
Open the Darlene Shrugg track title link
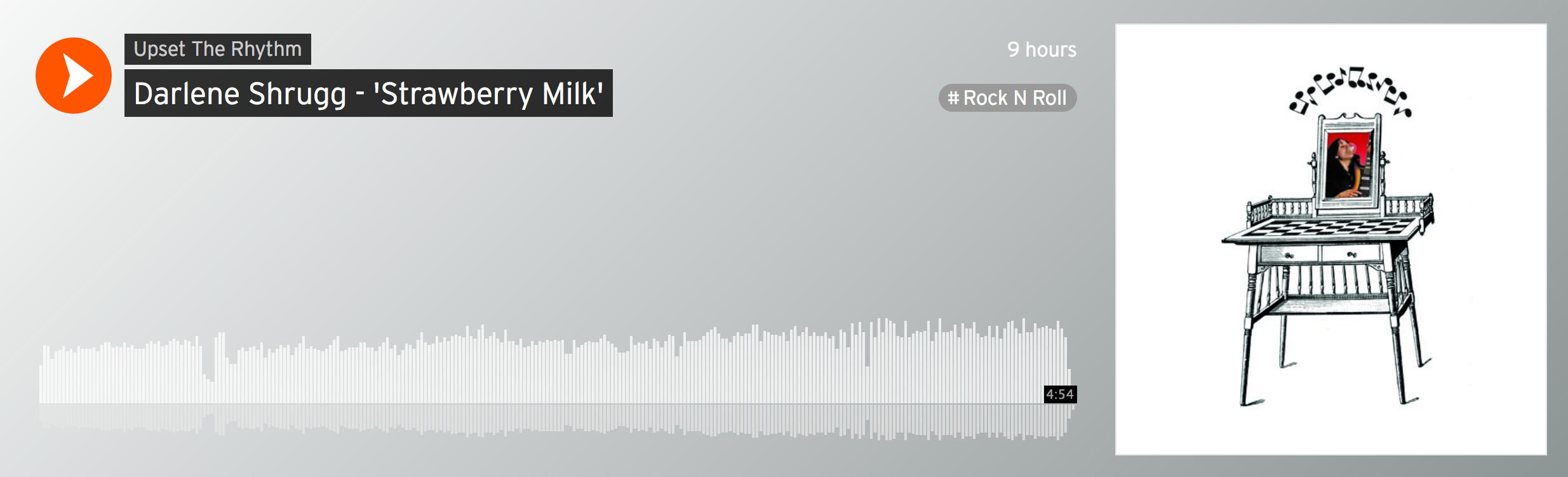(368, 93)
